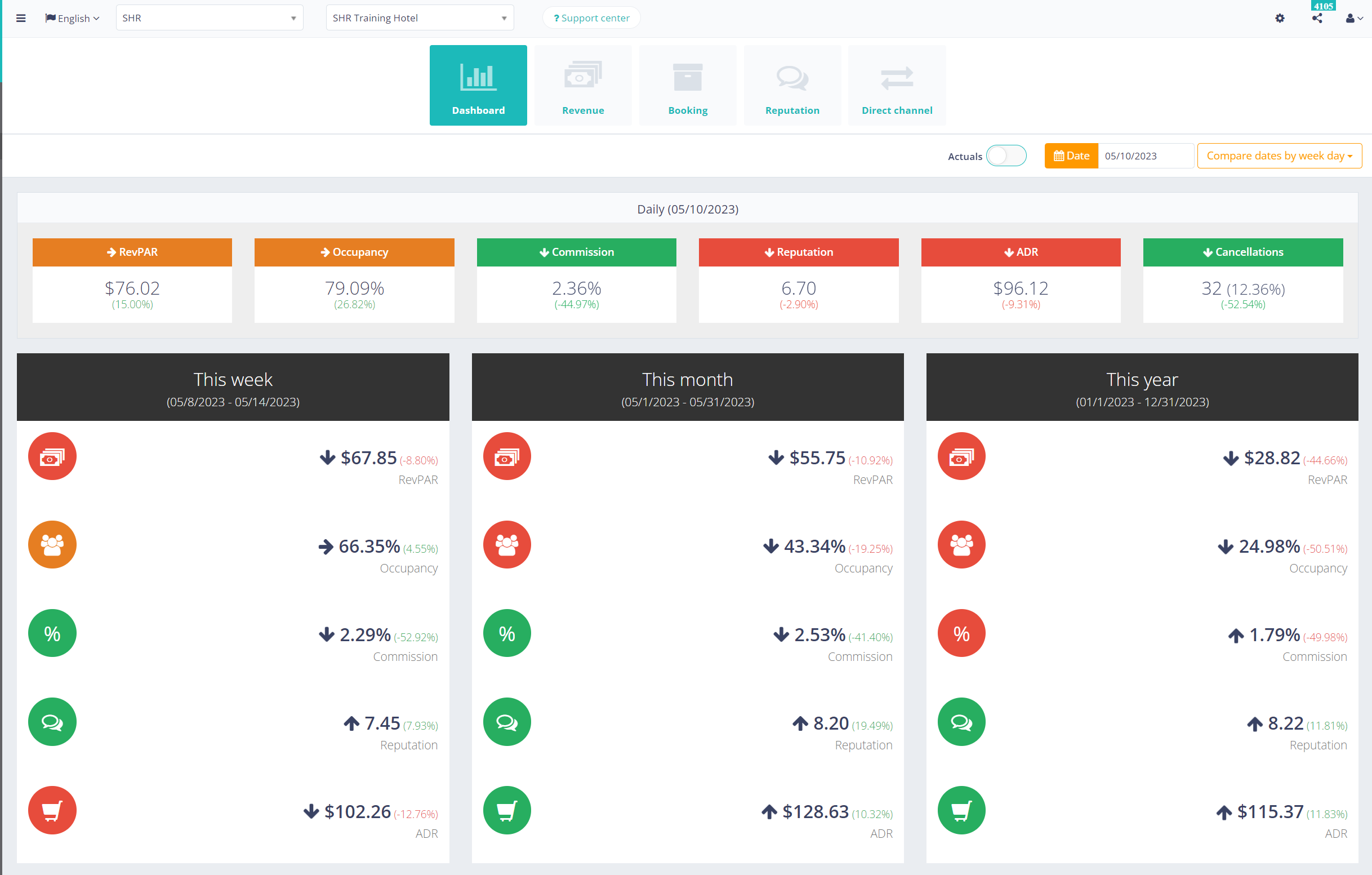Toggle the Actuals switch
This screenshot has width=1372, height=875.
point(1006,156)
